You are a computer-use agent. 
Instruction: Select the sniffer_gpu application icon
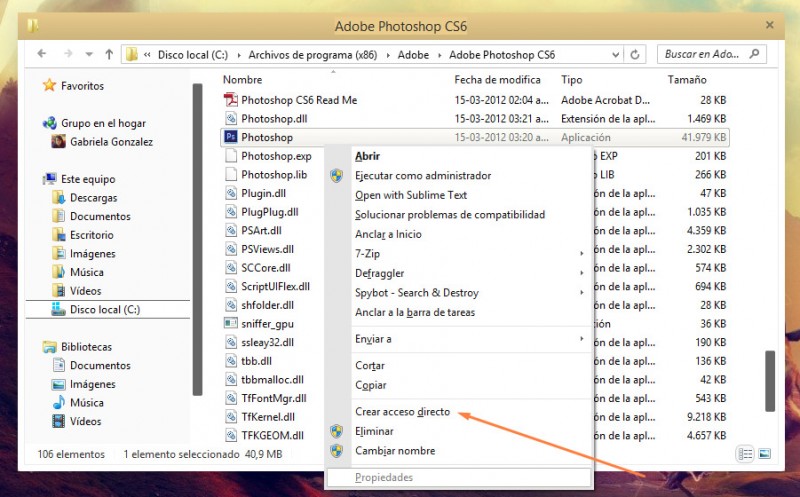pyautogui.click(x=231, y=324)
